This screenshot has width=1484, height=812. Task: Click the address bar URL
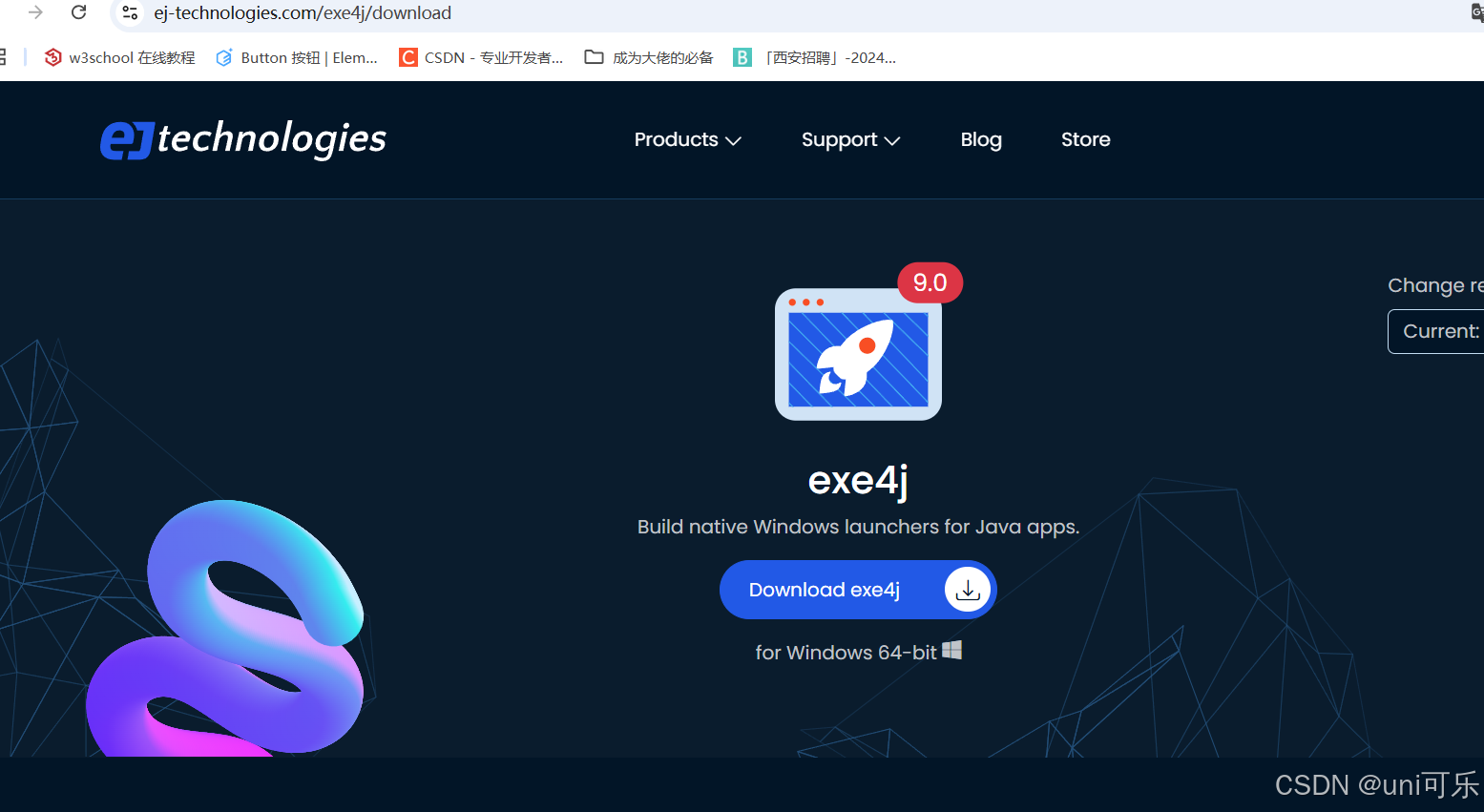(303, 13)
